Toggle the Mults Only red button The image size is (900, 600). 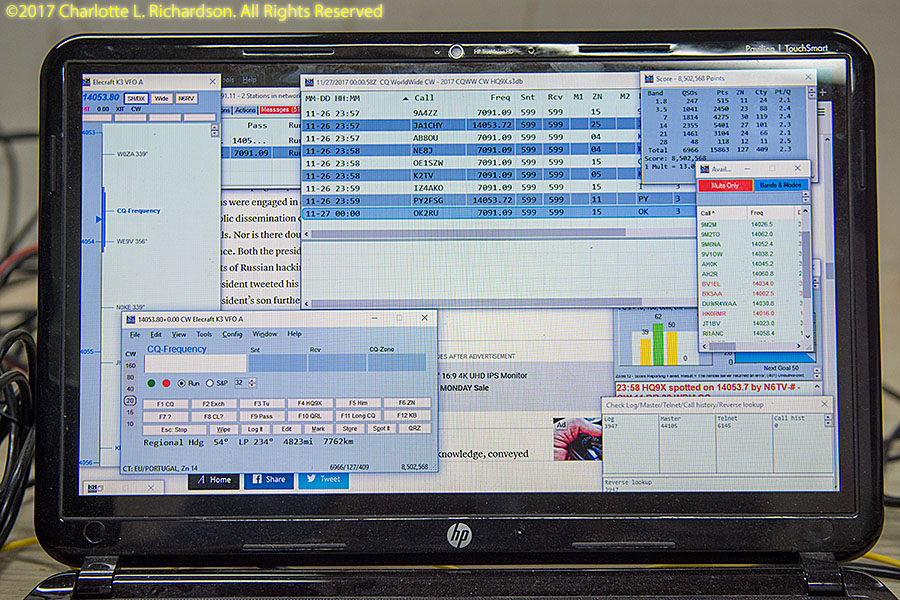click(x=725, y=186)
